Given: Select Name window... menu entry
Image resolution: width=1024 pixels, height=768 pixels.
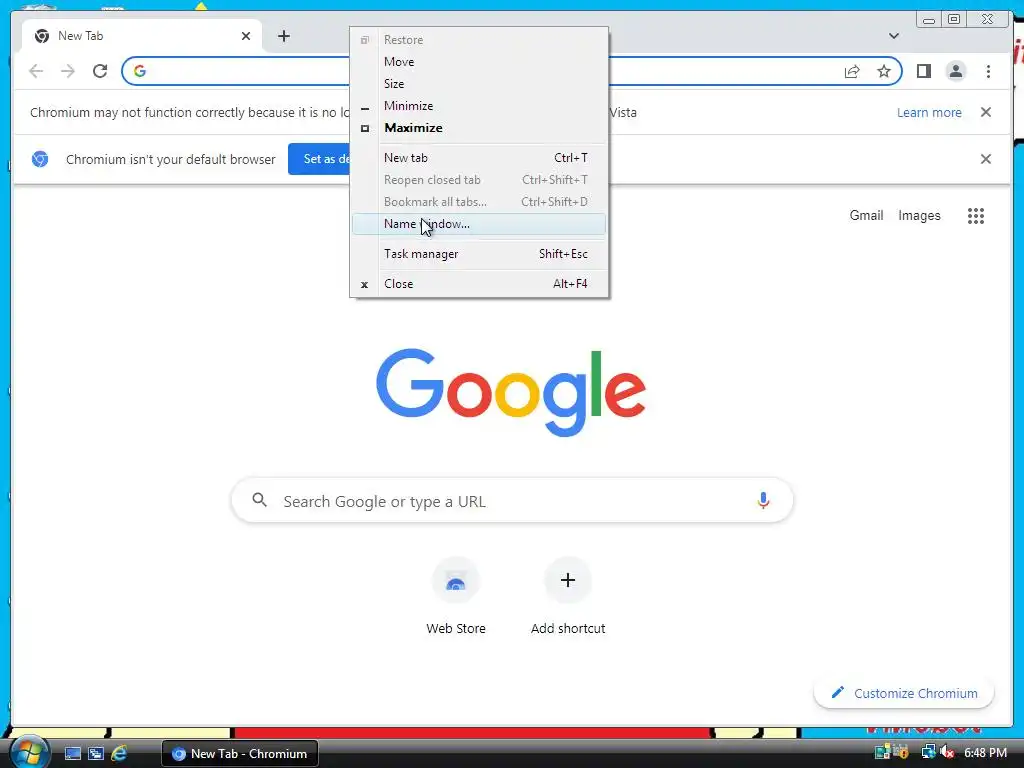Looking at the screenshot, I should (x=479, y=224).
